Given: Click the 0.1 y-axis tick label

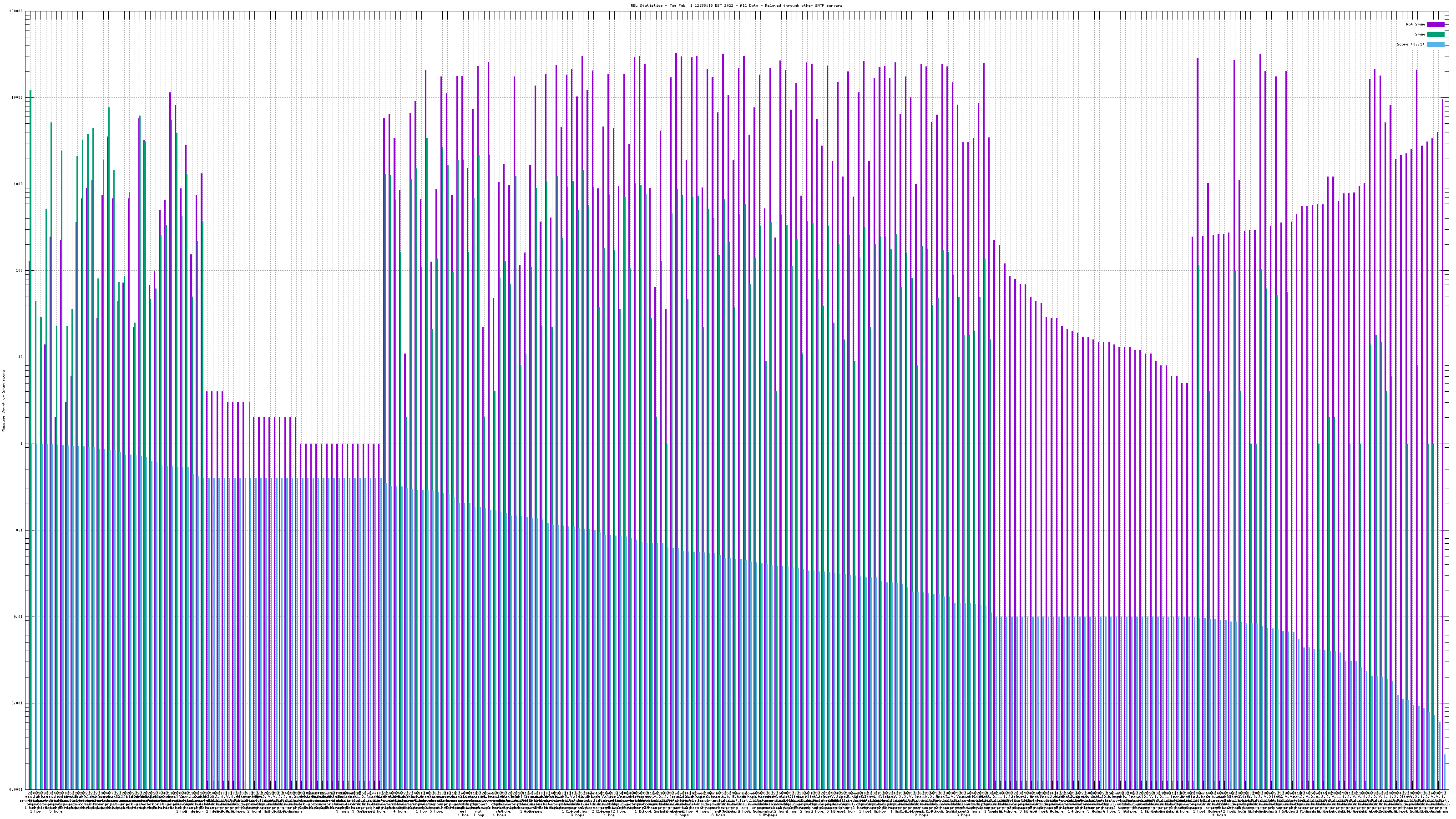Looking at the screenshot, I should point(20,530).
